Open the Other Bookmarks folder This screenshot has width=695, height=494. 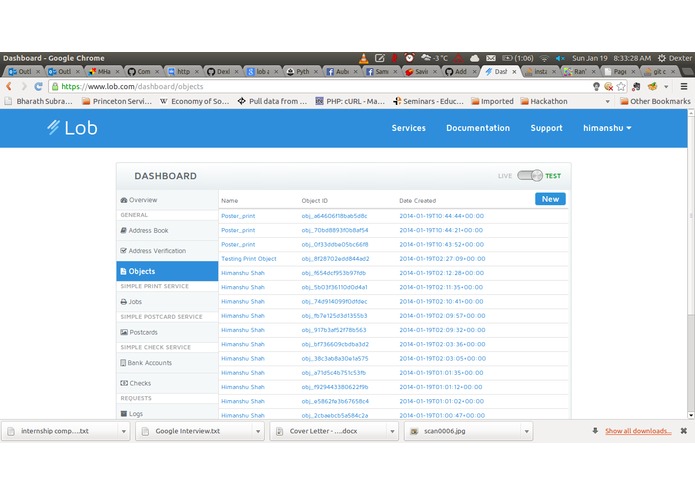click(x=655, y=101)
